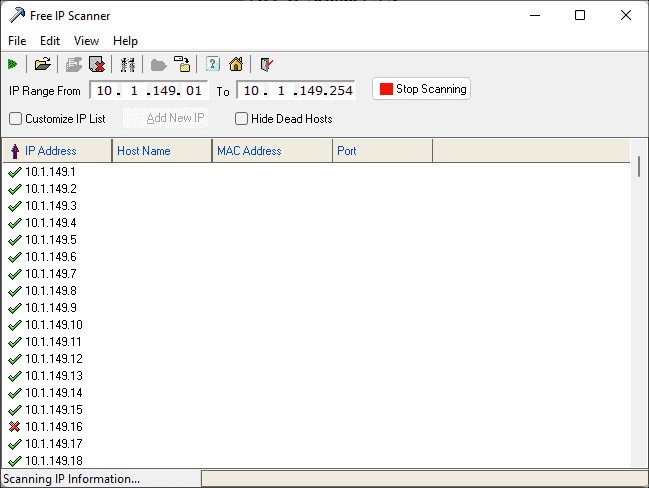
Task: Open the Edit menu
Action: point(50,41)
